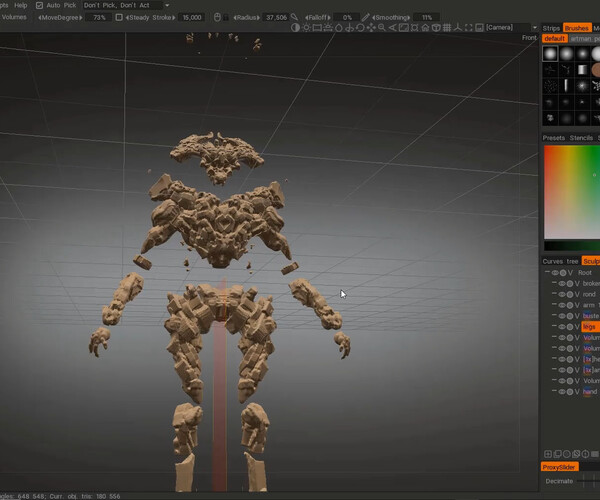
Task: Collapse the buste tree node
Action: point(554,316)
